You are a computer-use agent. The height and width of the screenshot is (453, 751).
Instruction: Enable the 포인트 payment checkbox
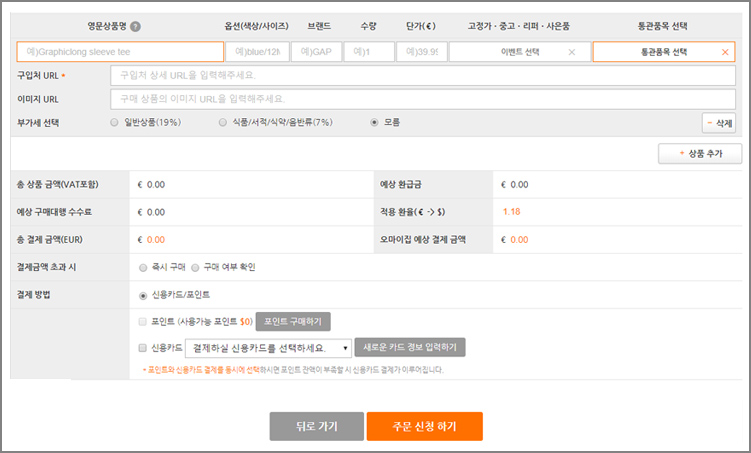pyautogui.click(x=144, y=322)
